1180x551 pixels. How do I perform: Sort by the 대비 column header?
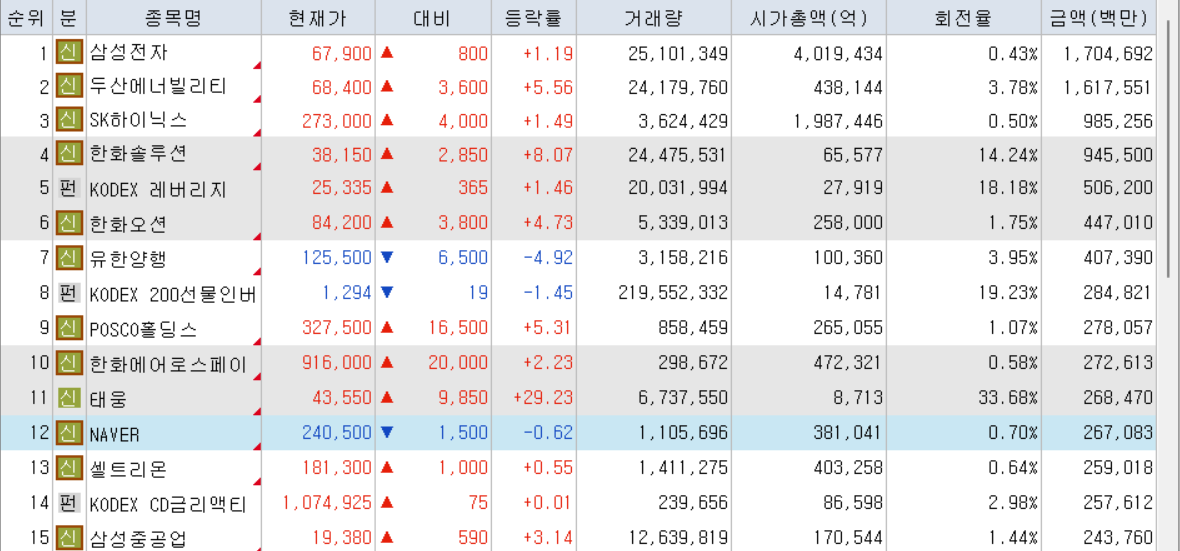point(433,18)
